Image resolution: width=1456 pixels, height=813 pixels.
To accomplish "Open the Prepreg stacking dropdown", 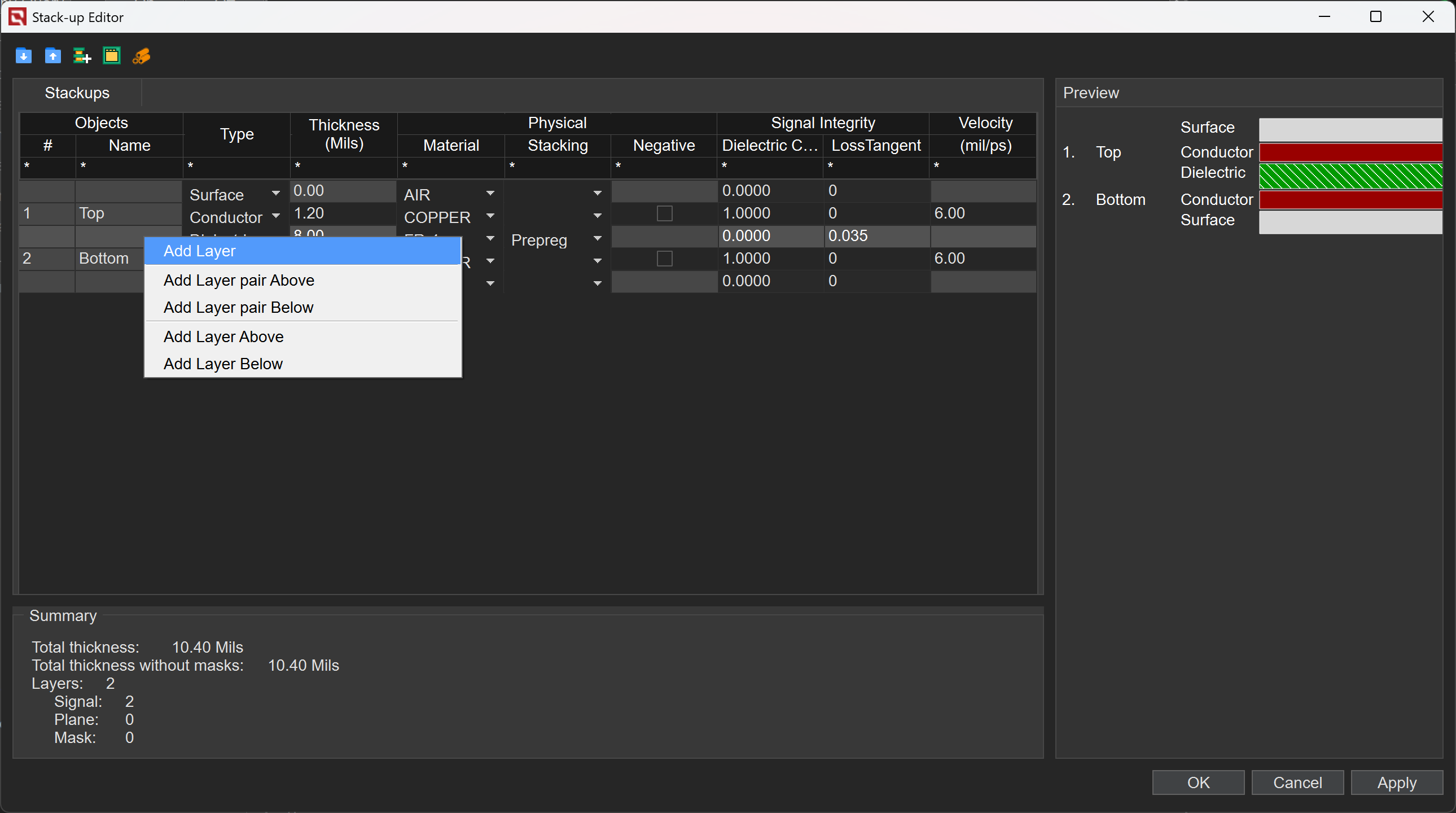I will click(x=597, y=239).
